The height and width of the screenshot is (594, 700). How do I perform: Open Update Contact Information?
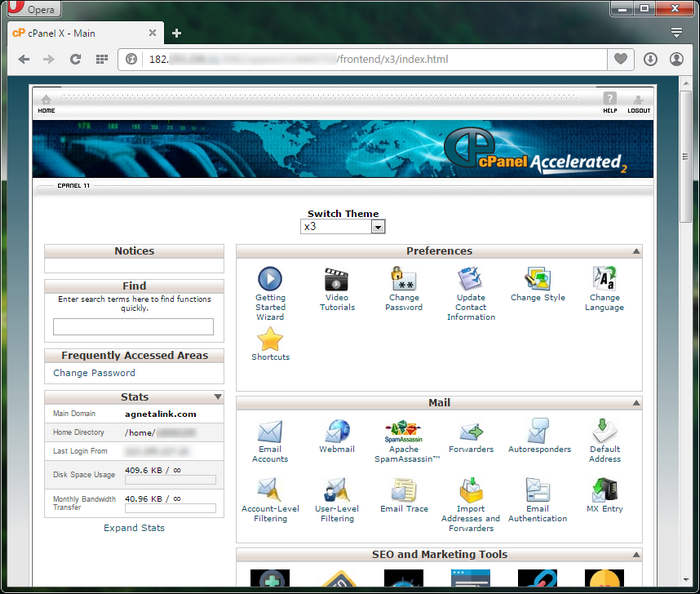pyautogui.click(x=471, y=278)
